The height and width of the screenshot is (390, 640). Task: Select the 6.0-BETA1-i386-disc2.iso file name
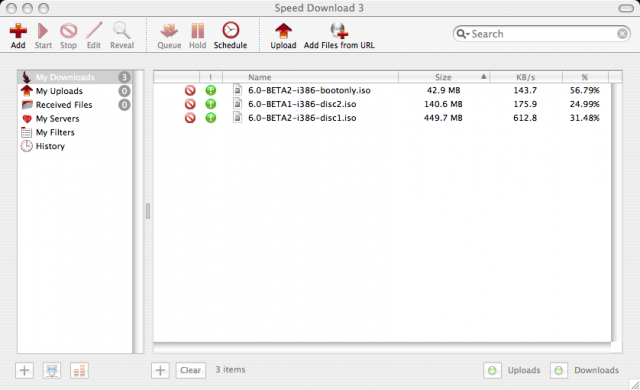point(302,104)
